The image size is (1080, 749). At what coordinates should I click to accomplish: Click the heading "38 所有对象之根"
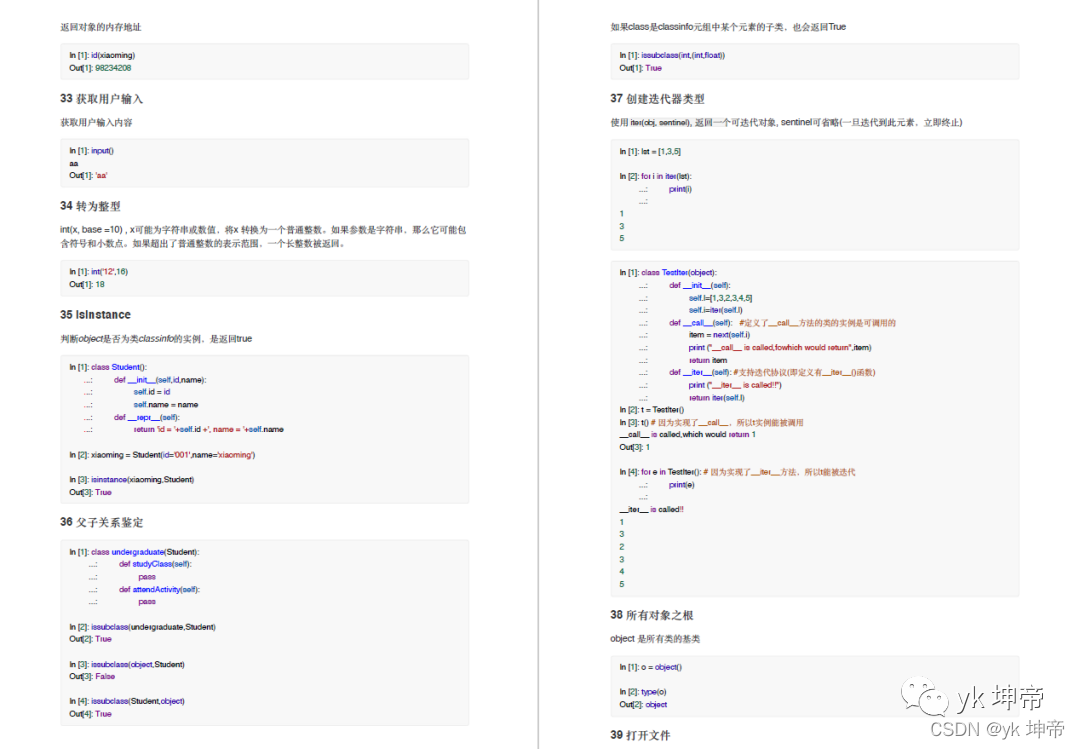click(652, 615)
